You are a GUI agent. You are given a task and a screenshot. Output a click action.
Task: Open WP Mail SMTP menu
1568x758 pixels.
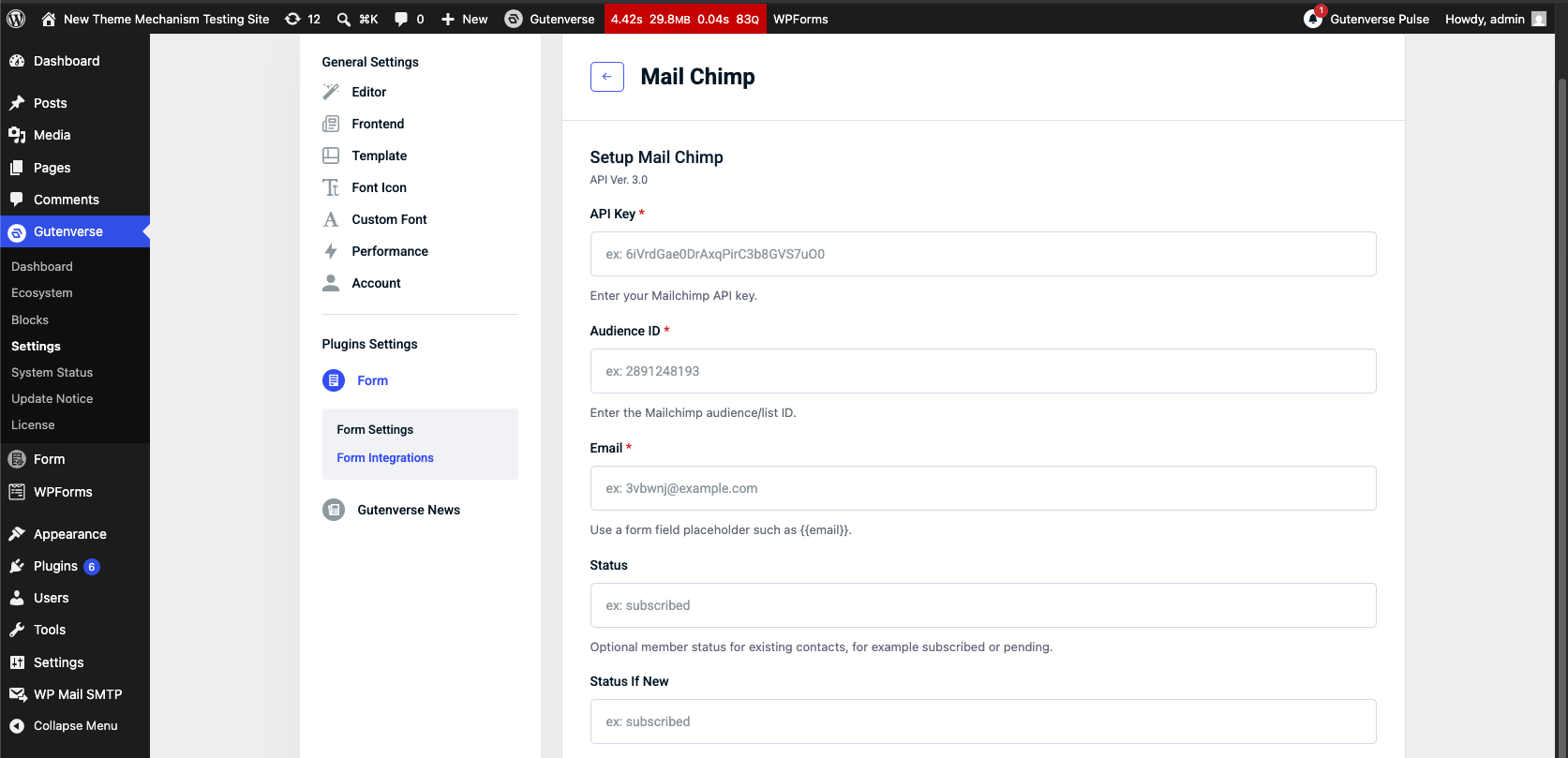click(x=75, y=694)
